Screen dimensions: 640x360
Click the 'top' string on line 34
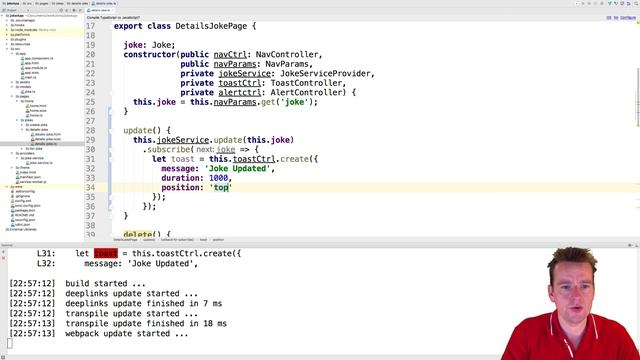pos(221,187)
